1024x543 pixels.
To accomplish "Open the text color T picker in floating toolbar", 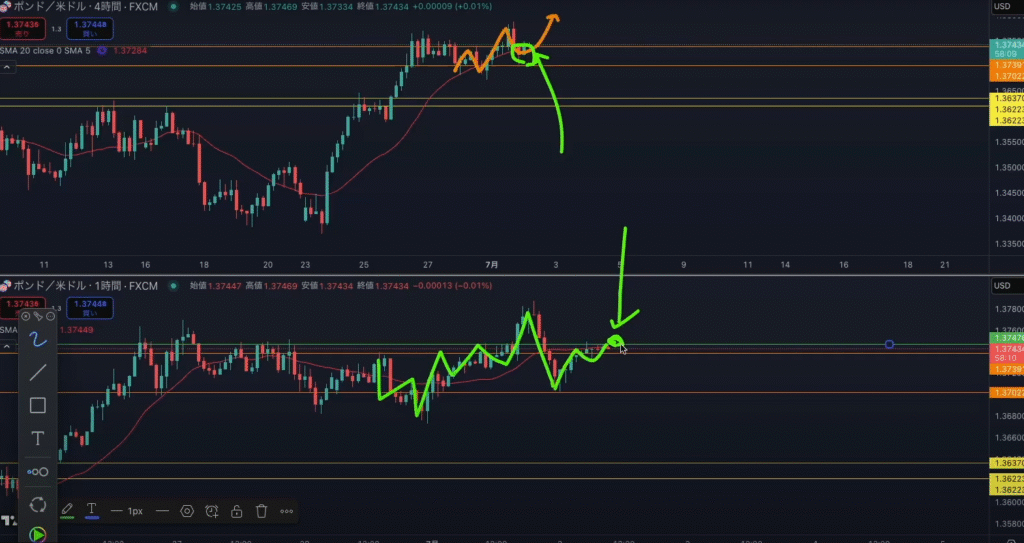I will tap(91, 511).
